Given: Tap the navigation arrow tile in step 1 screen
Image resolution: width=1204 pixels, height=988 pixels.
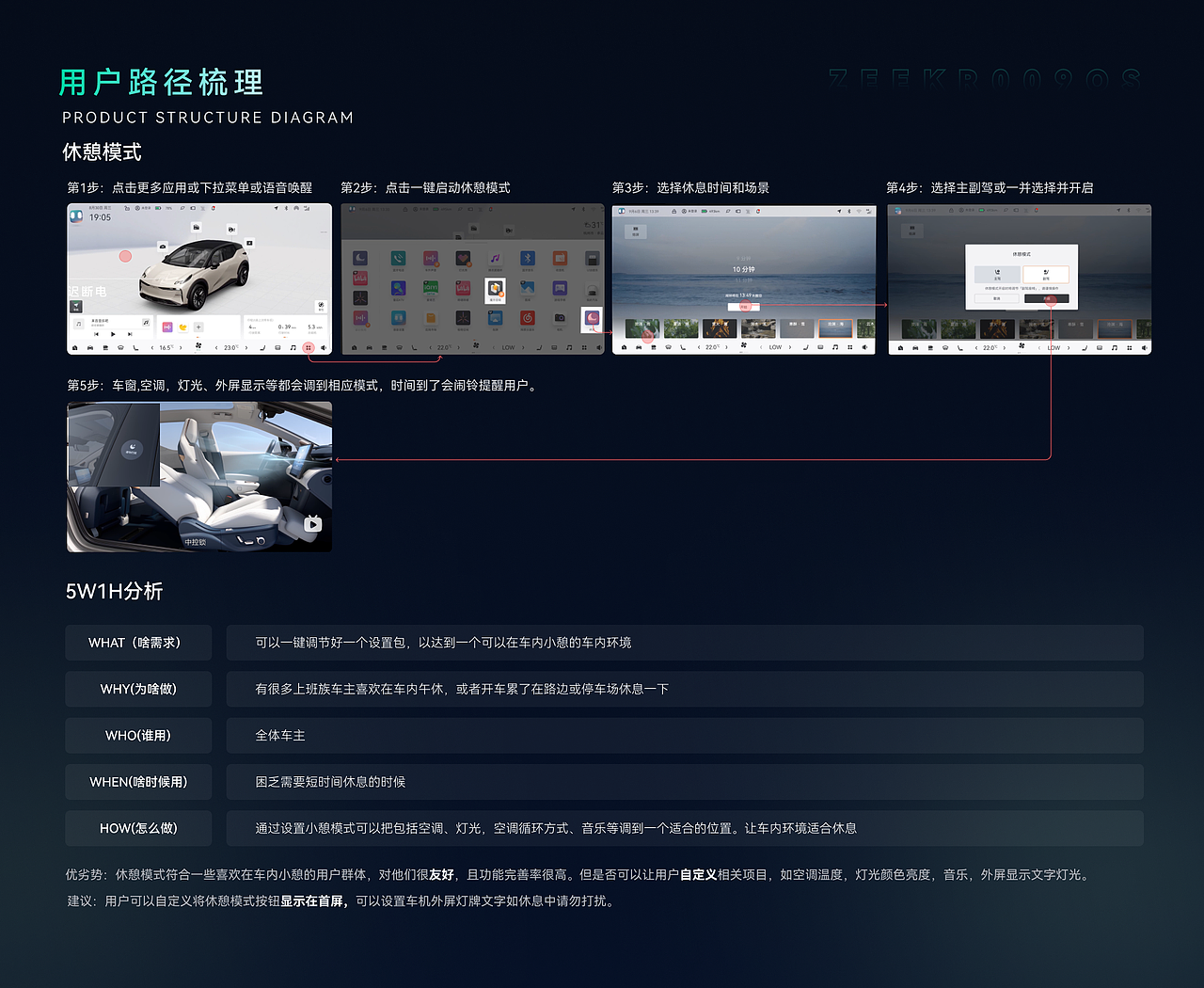Looking at the screenshot, I should [x=76, y=307].
